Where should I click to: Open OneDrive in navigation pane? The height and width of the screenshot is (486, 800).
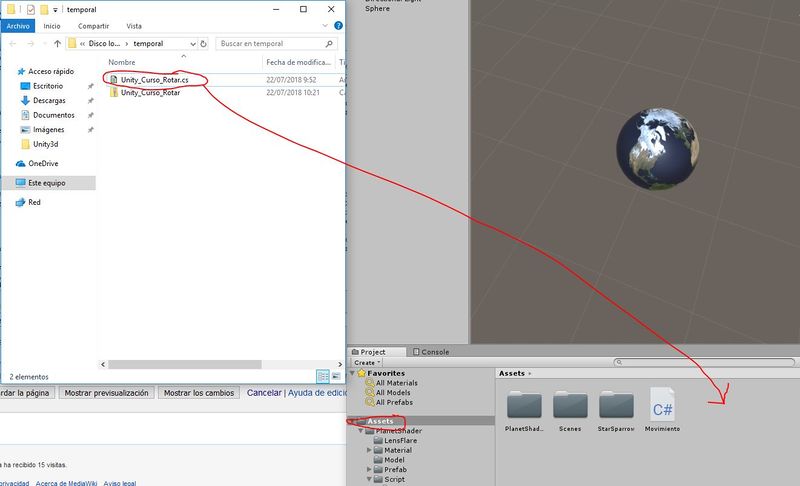point(43,163)
